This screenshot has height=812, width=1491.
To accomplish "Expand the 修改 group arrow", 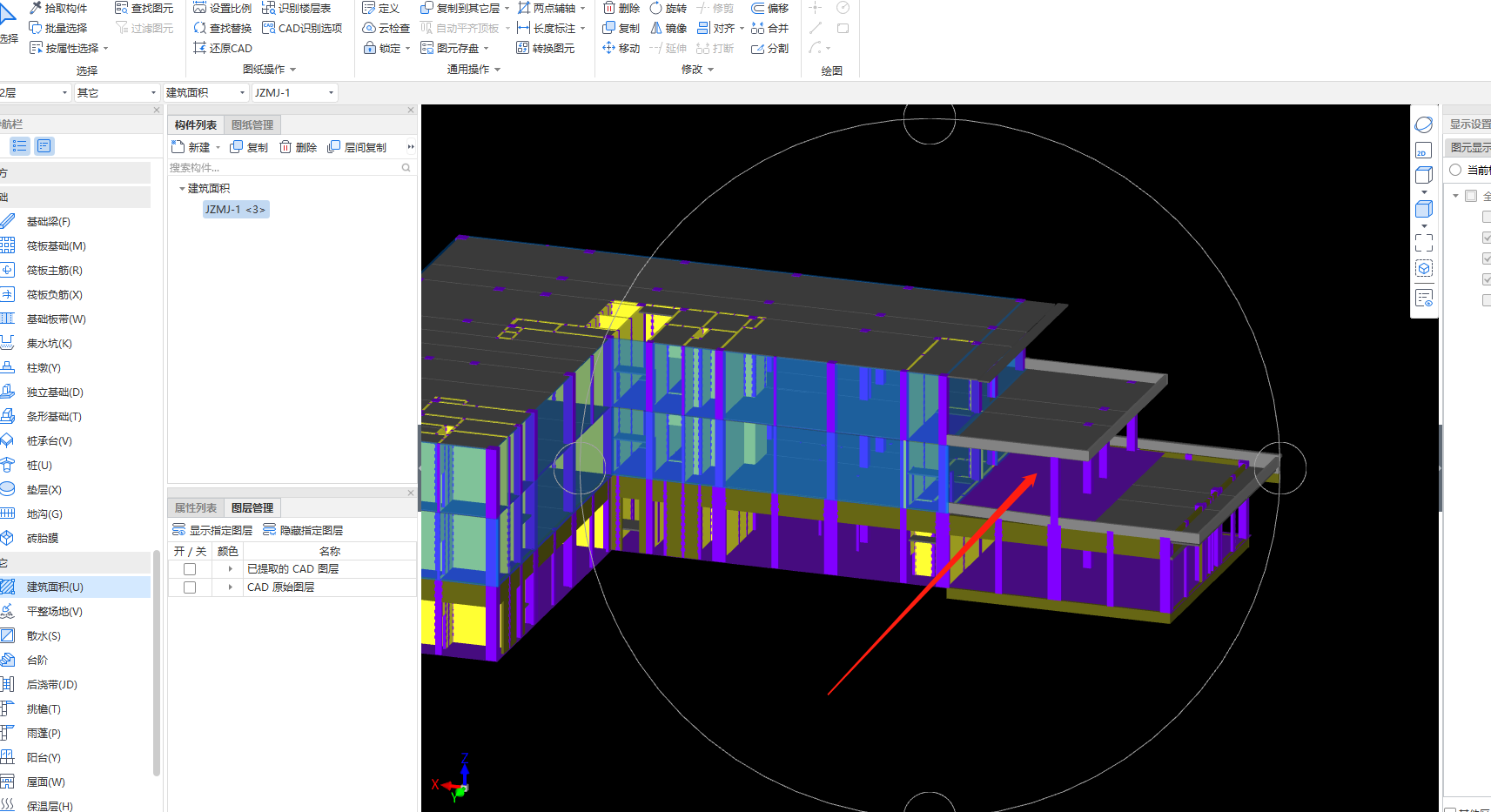I will click(x=710, y=70).
